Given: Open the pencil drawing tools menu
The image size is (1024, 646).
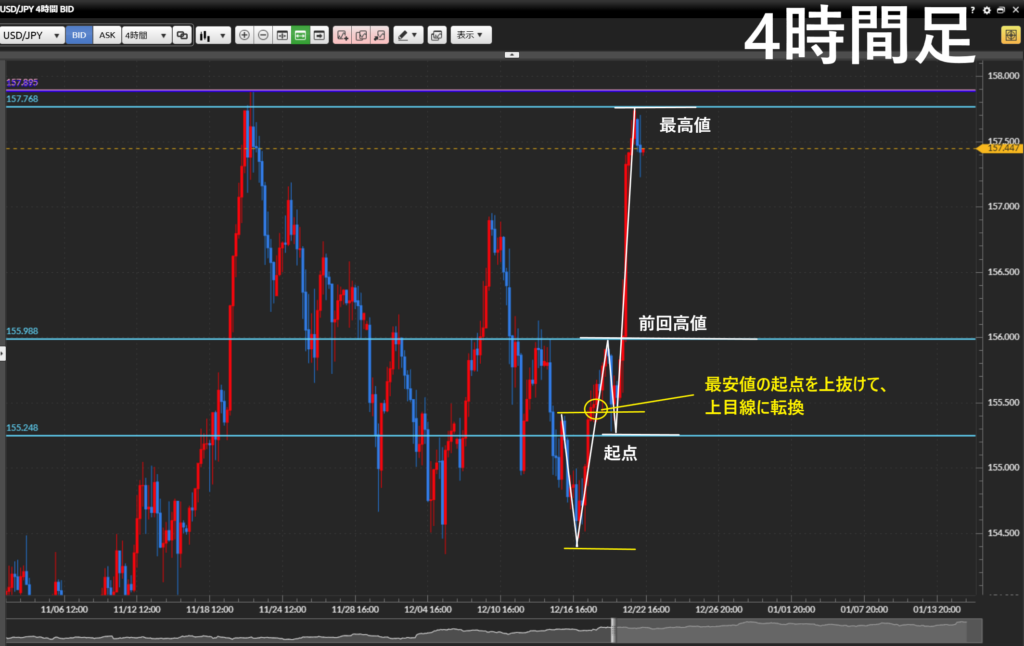Looking at the screenshot, I should coord(407,35).
